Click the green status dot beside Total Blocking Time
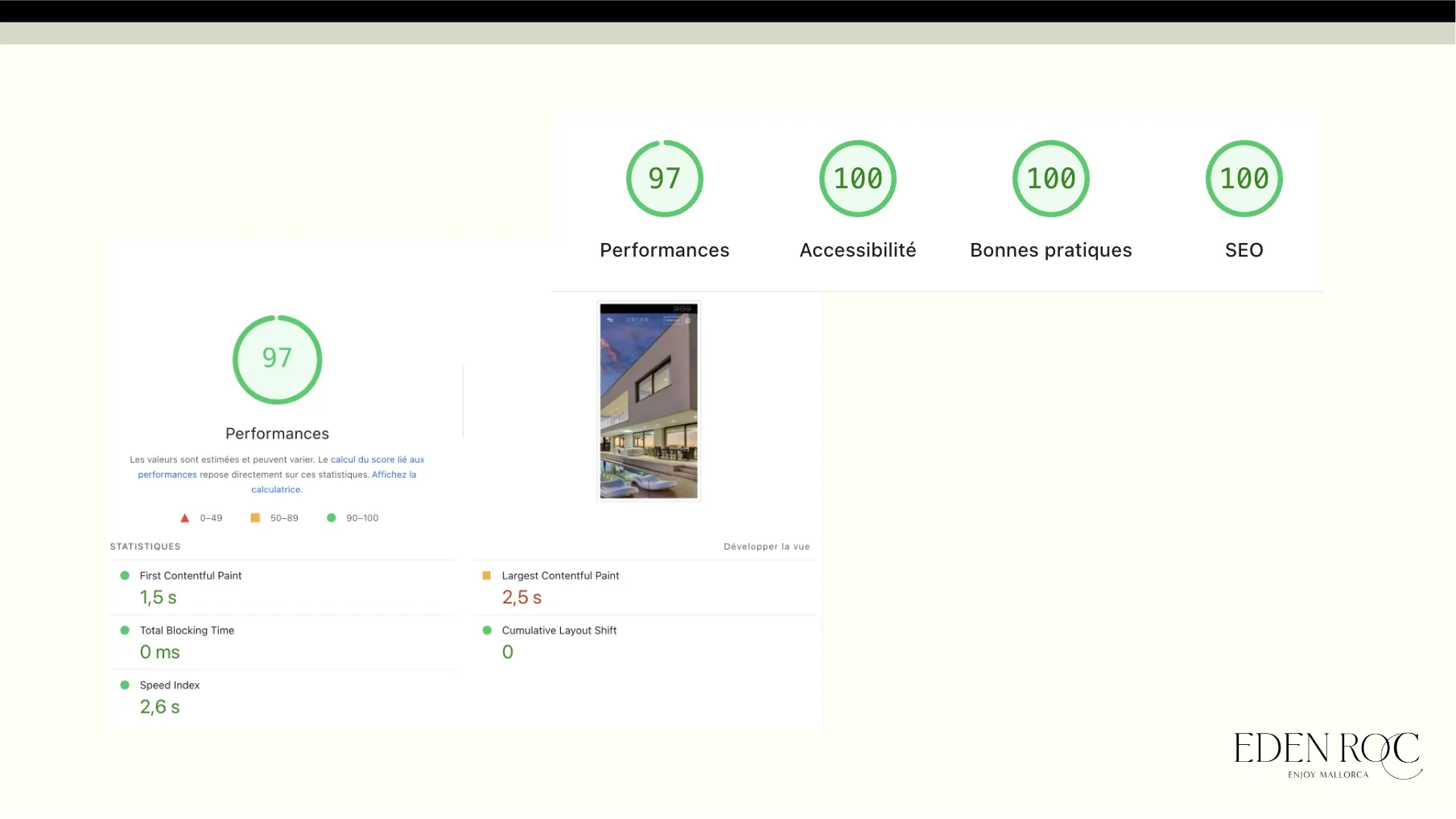1456x819 pixels. tap(125, 630)
